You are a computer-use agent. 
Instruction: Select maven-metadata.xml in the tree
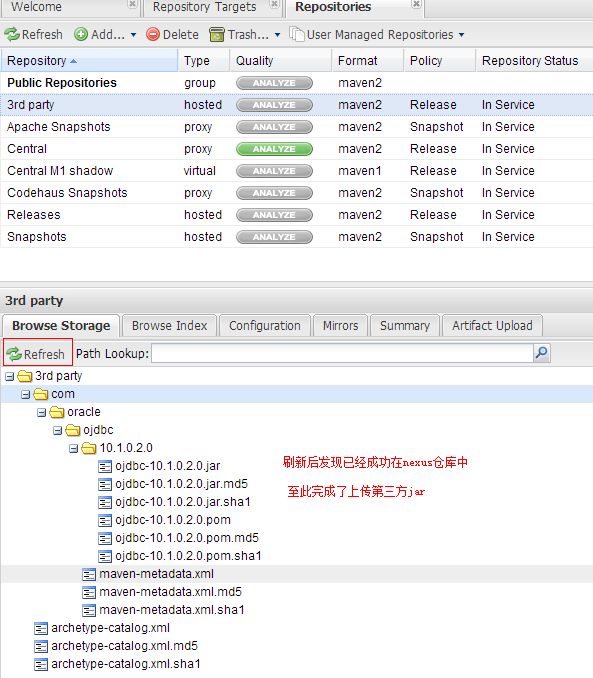pos(157,574)
